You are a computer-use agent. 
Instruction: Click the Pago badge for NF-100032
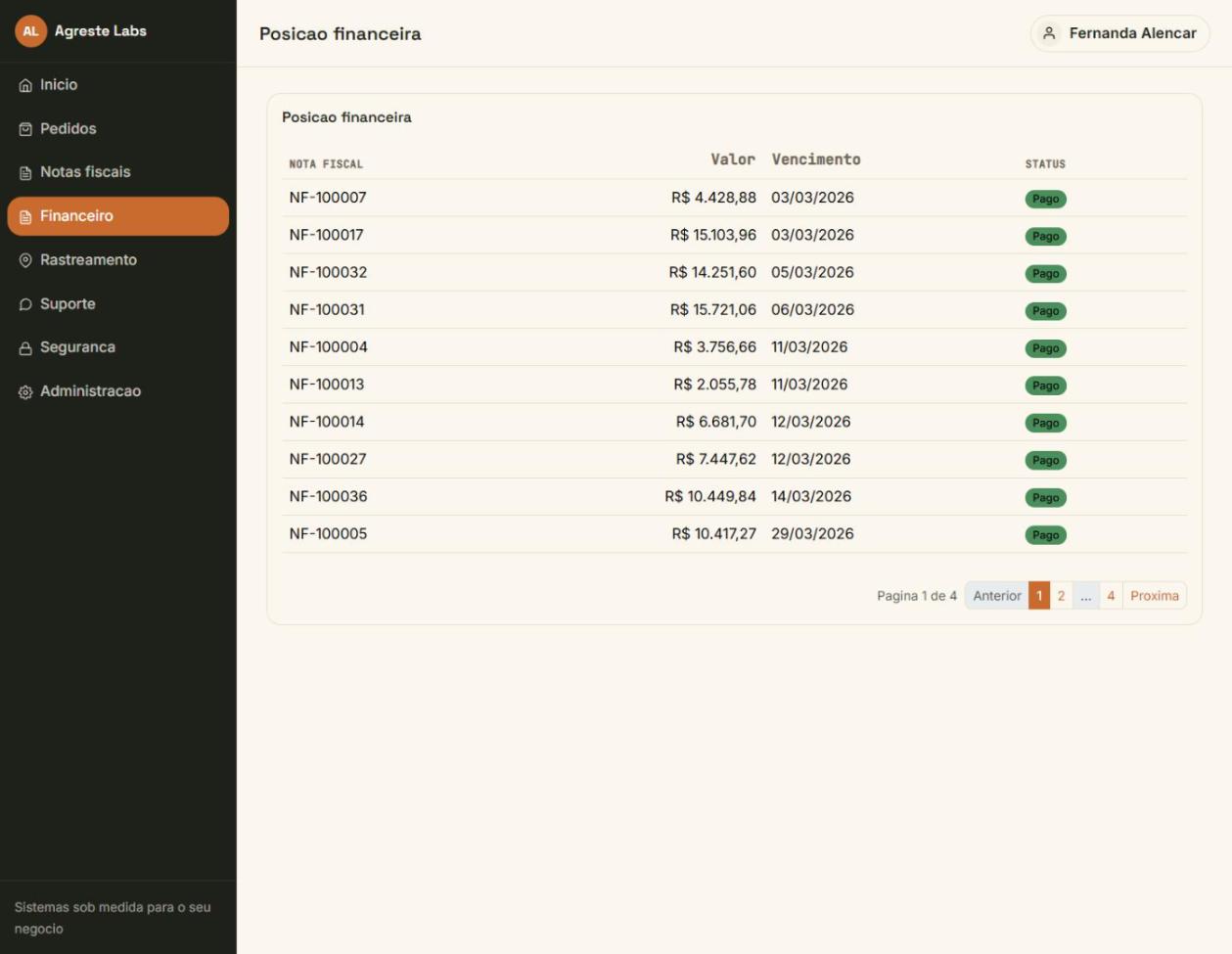pos(1045,274)
